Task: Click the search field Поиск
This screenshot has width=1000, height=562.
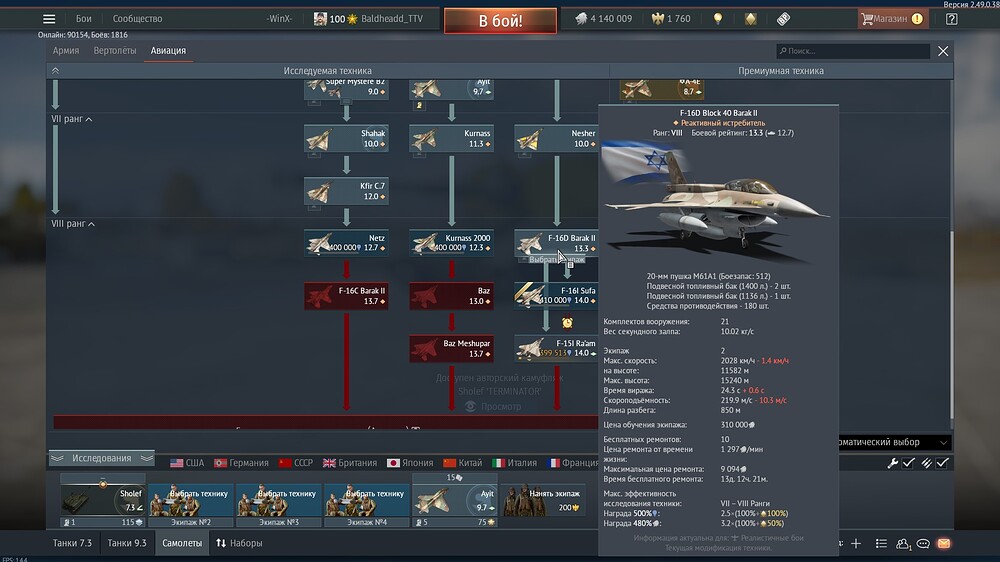Action: click(855, 51)
